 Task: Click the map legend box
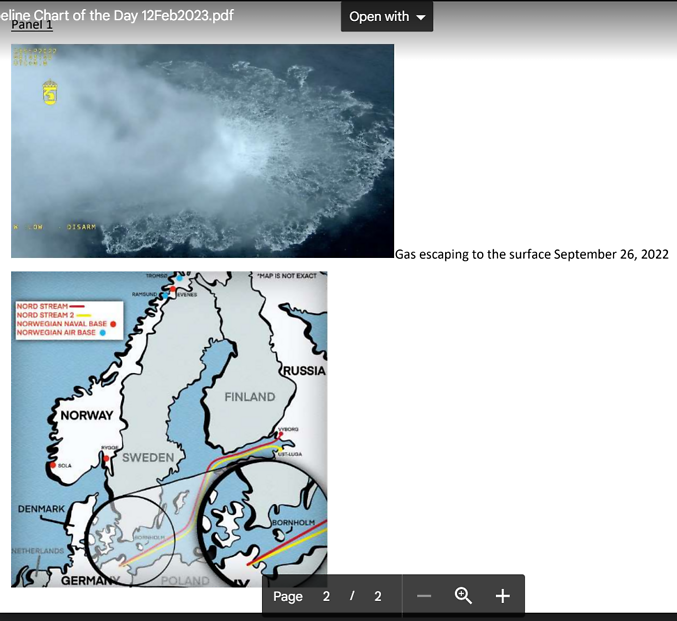(x=68, y=318)
